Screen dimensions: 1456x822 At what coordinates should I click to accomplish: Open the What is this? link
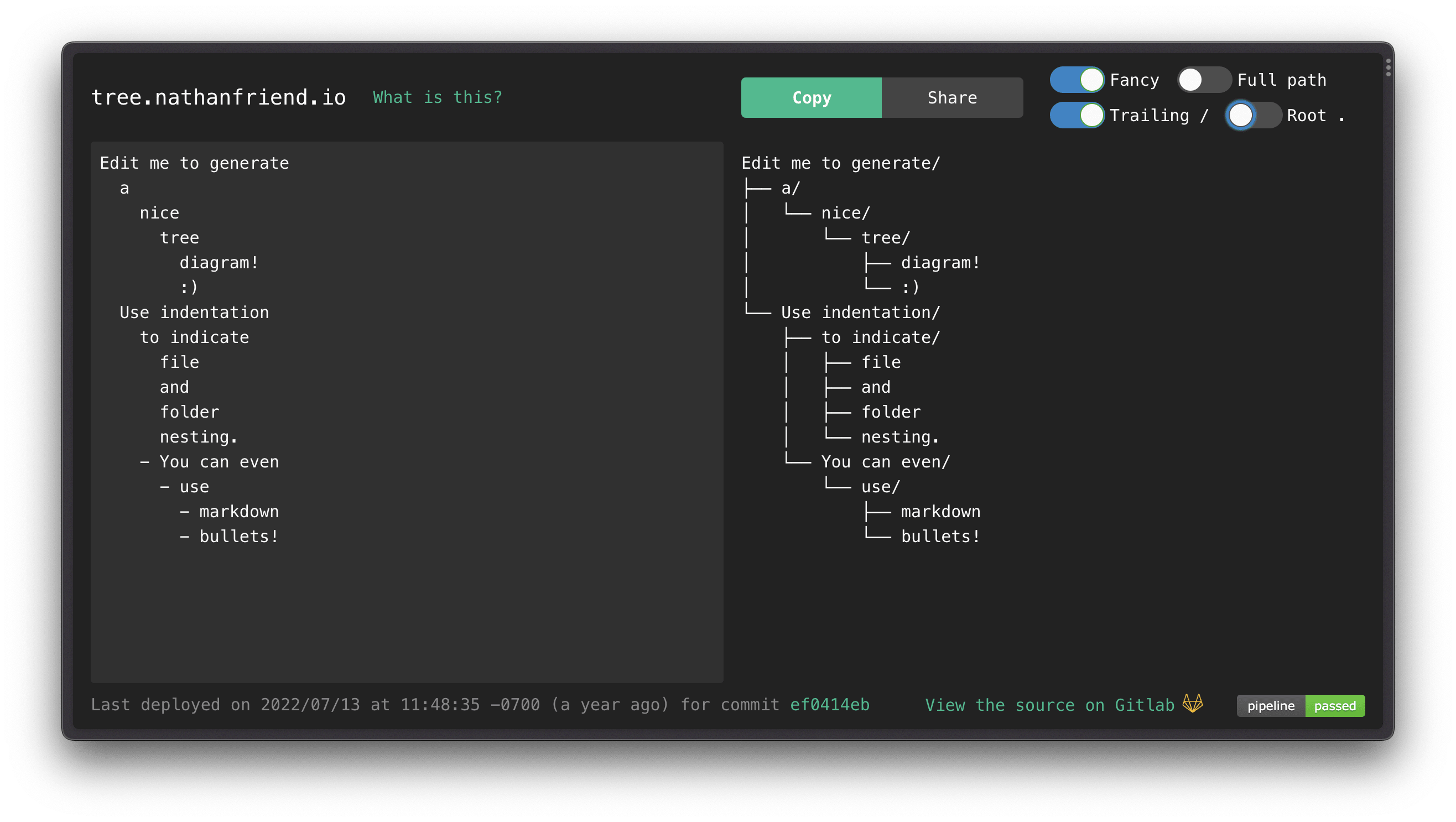(x=438, y=97)
